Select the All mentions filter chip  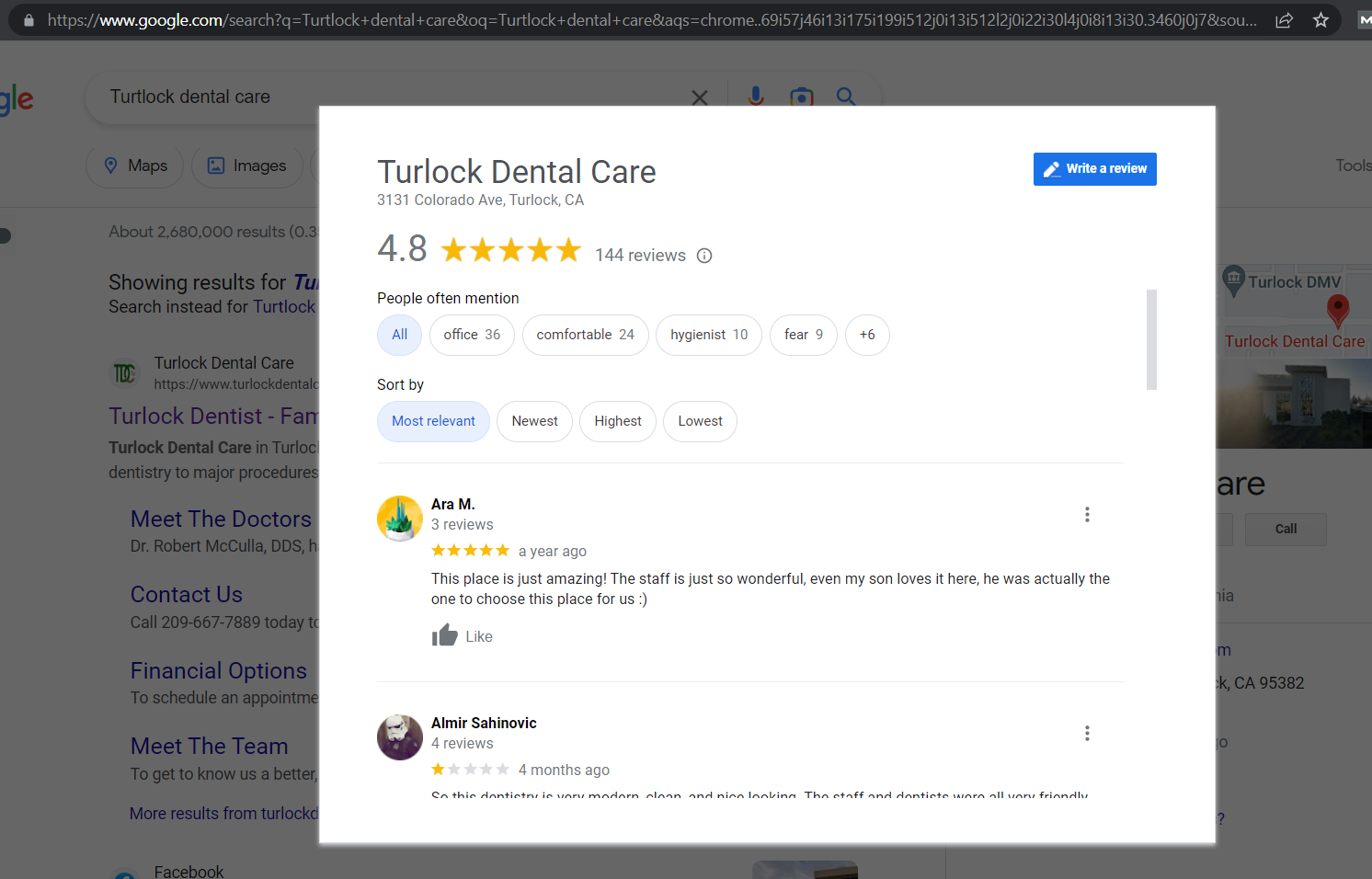tap(399, 335)
